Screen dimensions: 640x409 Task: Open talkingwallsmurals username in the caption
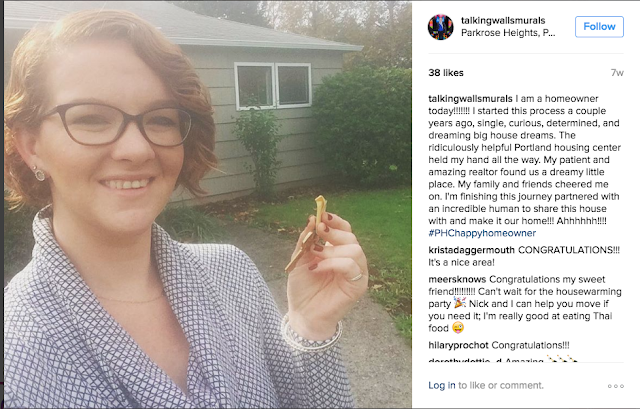click(470, 98)
